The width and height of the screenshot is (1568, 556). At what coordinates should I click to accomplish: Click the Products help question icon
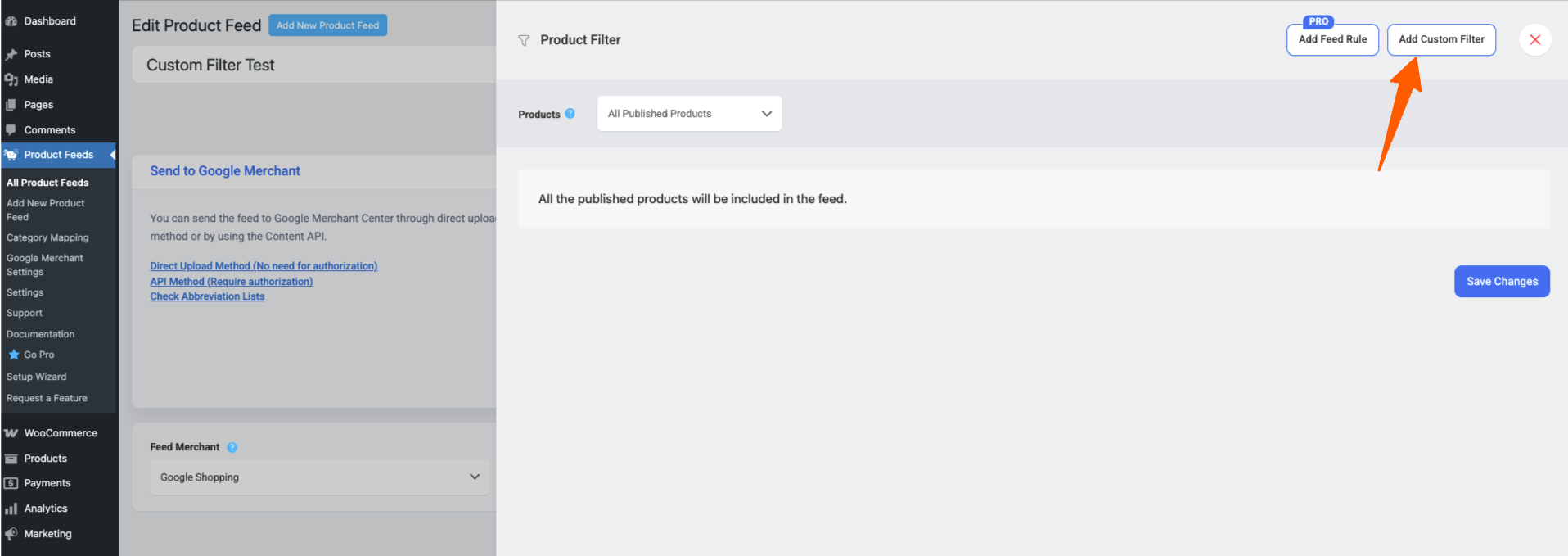(570, 114)
